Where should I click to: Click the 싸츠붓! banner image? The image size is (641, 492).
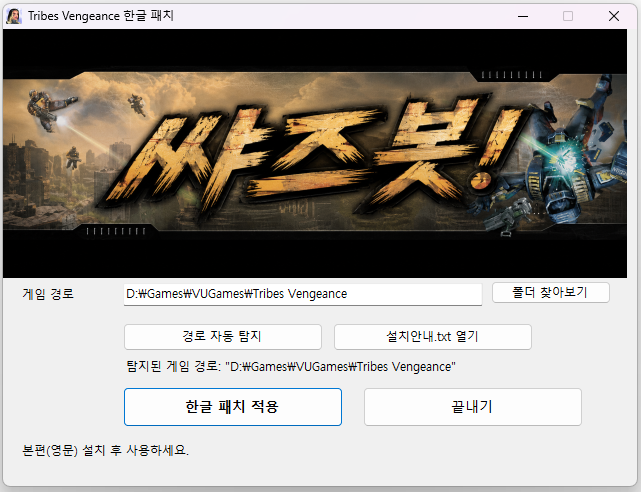point(315,153)
